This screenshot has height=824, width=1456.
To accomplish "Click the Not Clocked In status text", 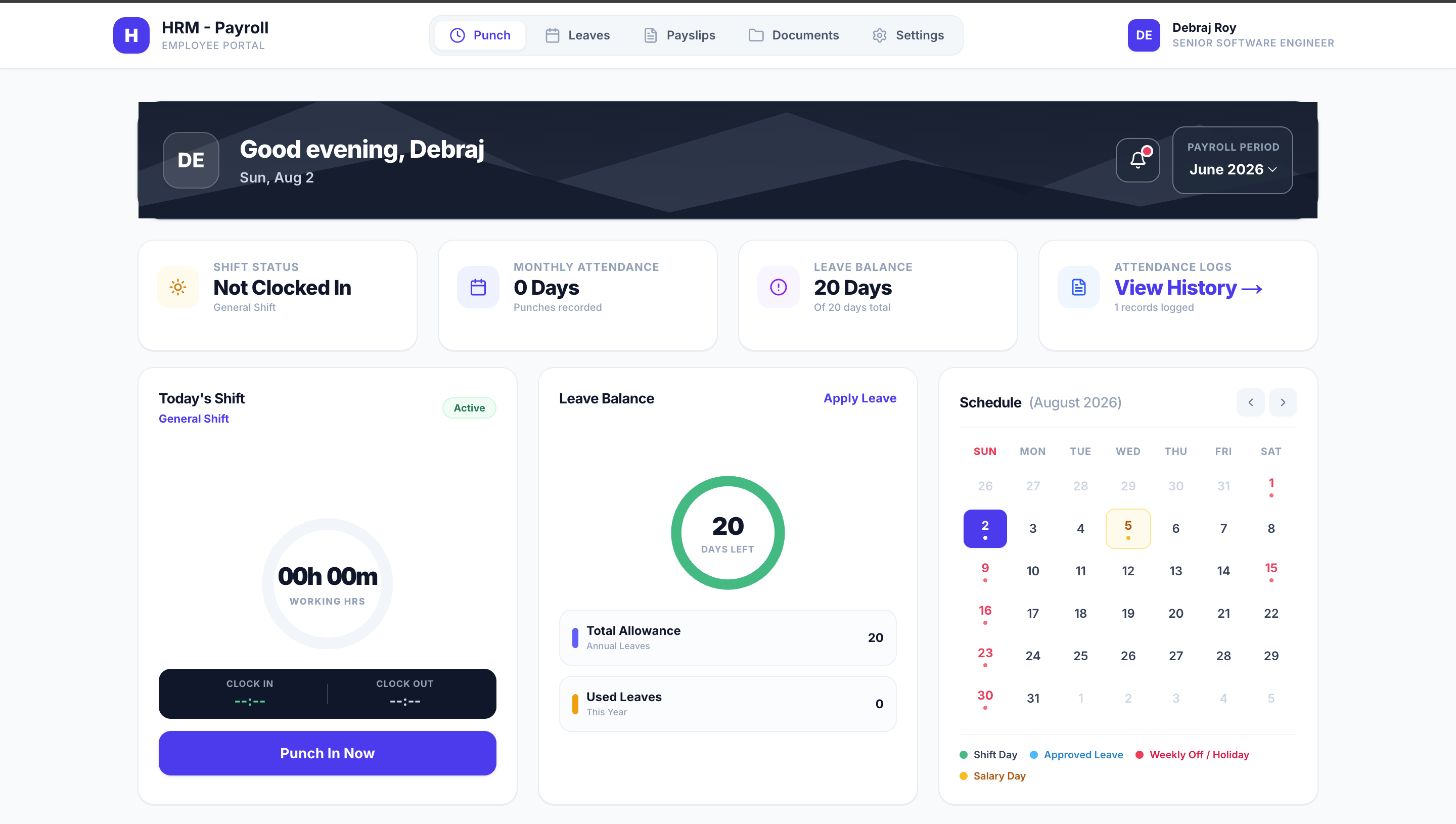I will click(x=282, y=288).
